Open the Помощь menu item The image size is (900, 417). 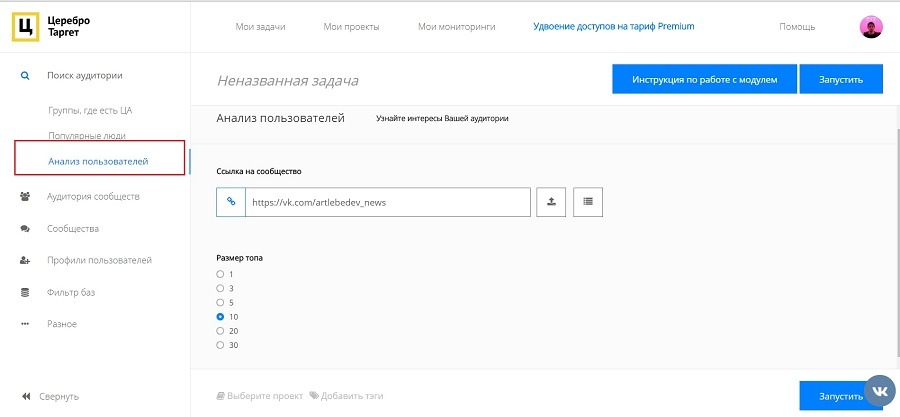[797, 26]
